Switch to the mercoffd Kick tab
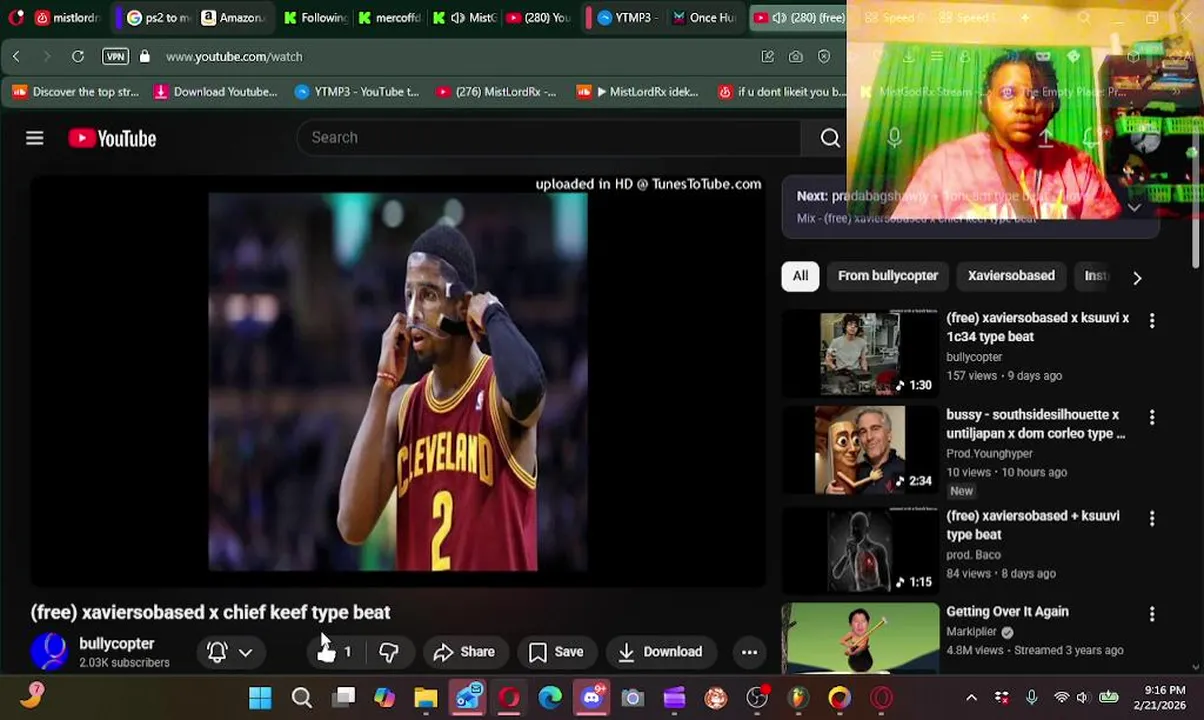1204x720 pixels. 389,17
